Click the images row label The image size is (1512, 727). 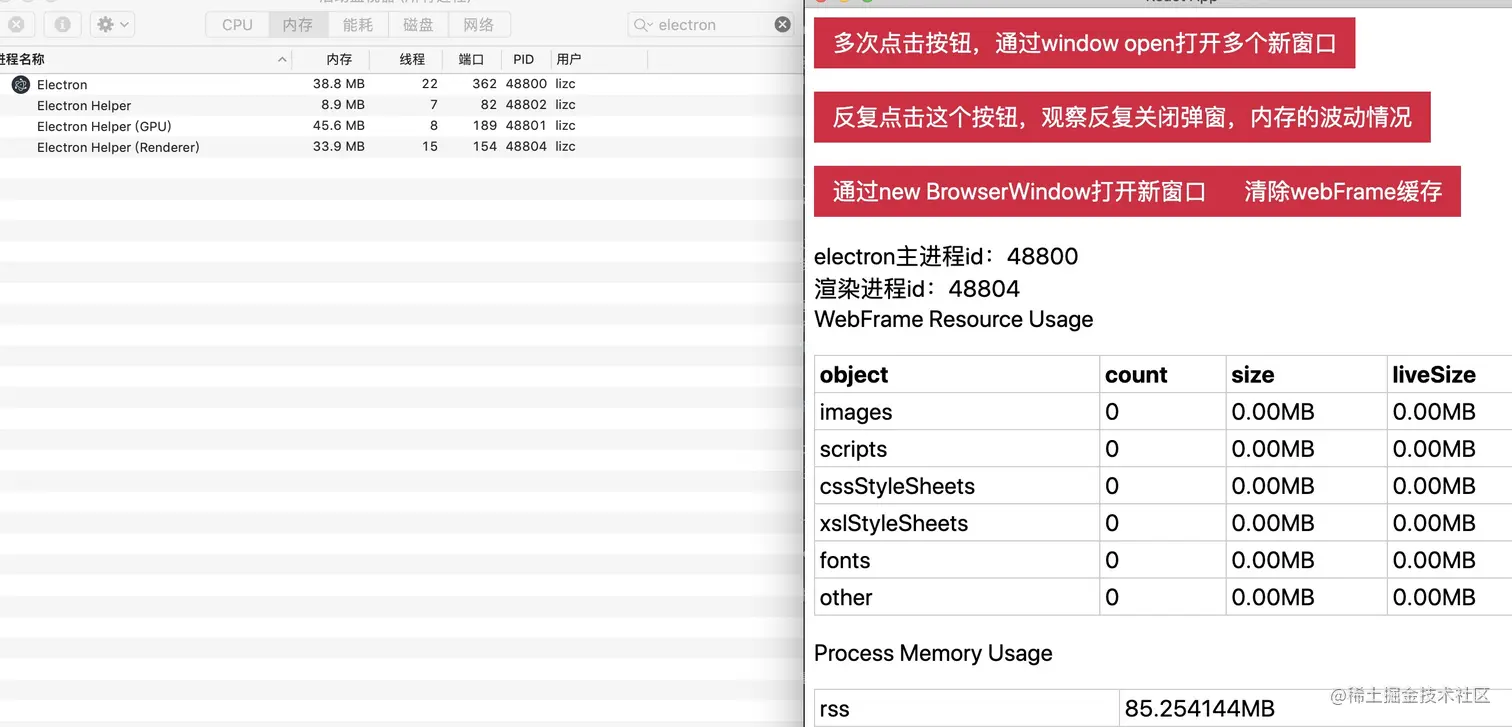pyautogui.click(x=856, y=412)
